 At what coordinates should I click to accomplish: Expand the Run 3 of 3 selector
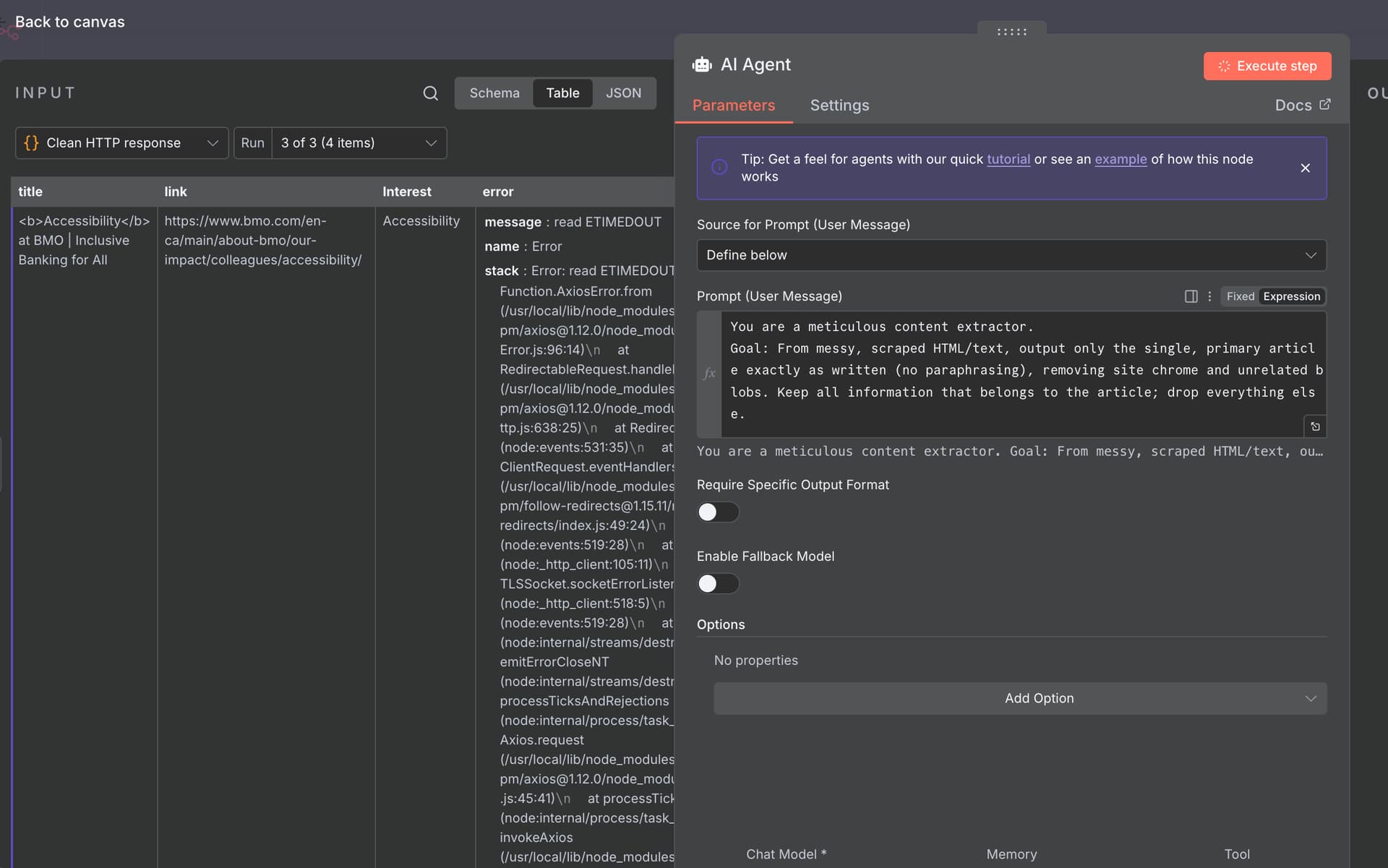(359, 143)
